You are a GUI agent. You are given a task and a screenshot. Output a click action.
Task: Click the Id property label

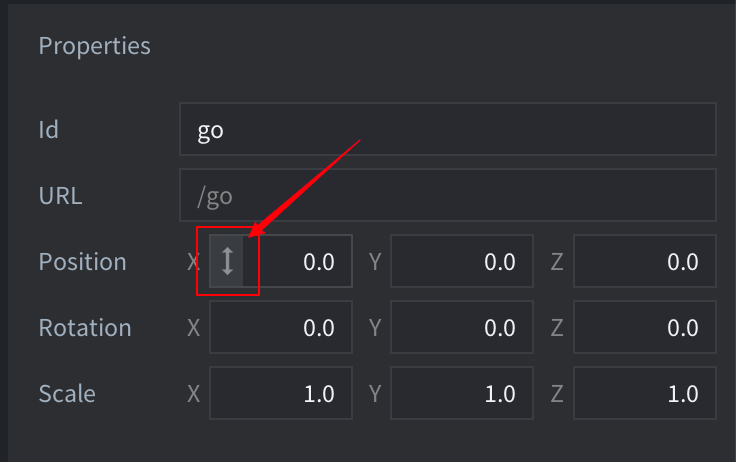pos(49,130)
